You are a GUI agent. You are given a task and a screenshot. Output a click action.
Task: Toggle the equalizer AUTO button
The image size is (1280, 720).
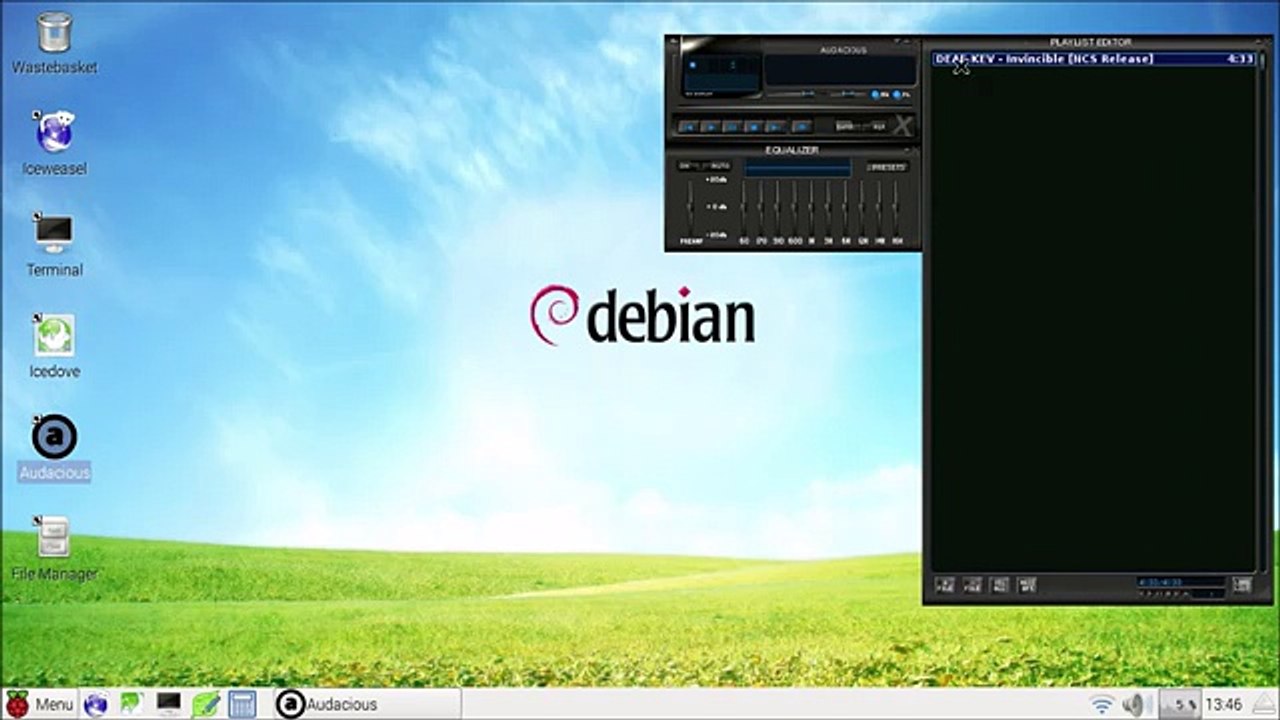720,166
